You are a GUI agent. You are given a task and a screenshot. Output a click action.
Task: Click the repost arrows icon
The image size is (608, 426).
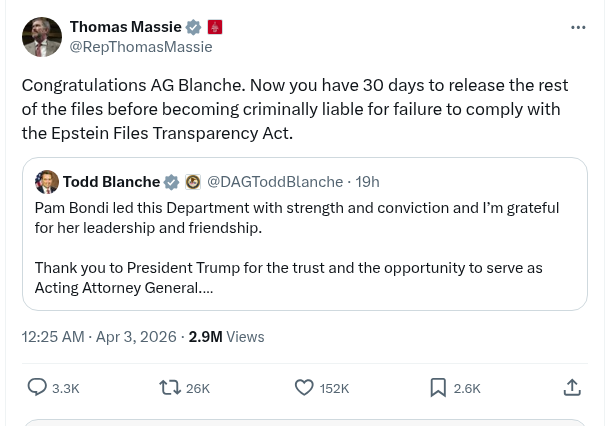170,387
